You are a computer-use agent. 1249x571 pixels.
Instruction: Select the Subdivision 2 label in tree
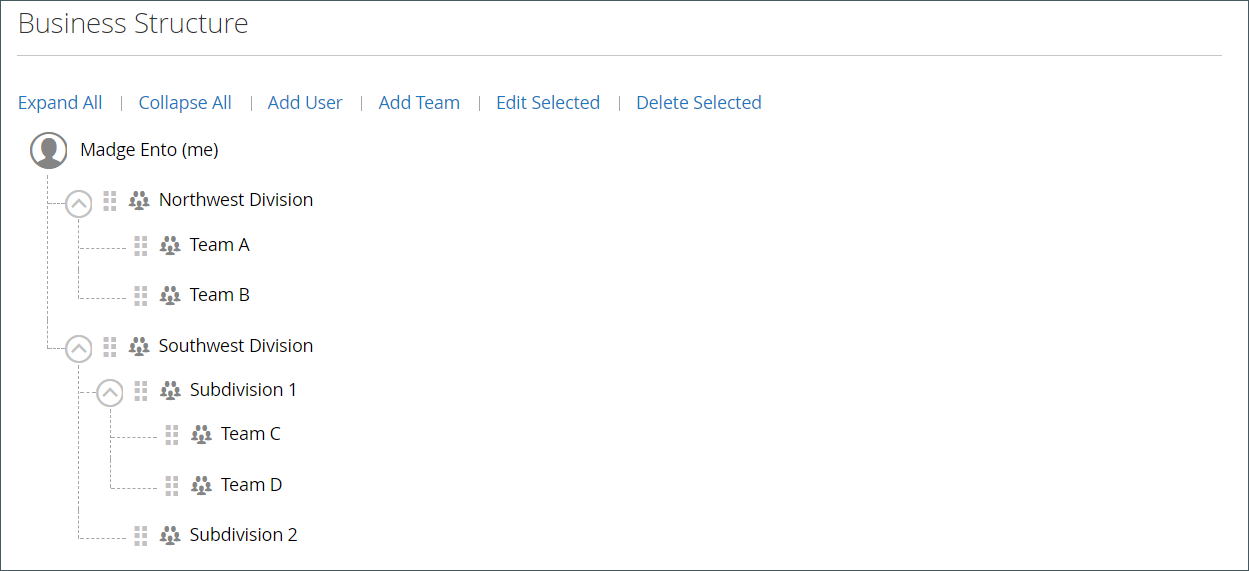click(x=243, y=535)
